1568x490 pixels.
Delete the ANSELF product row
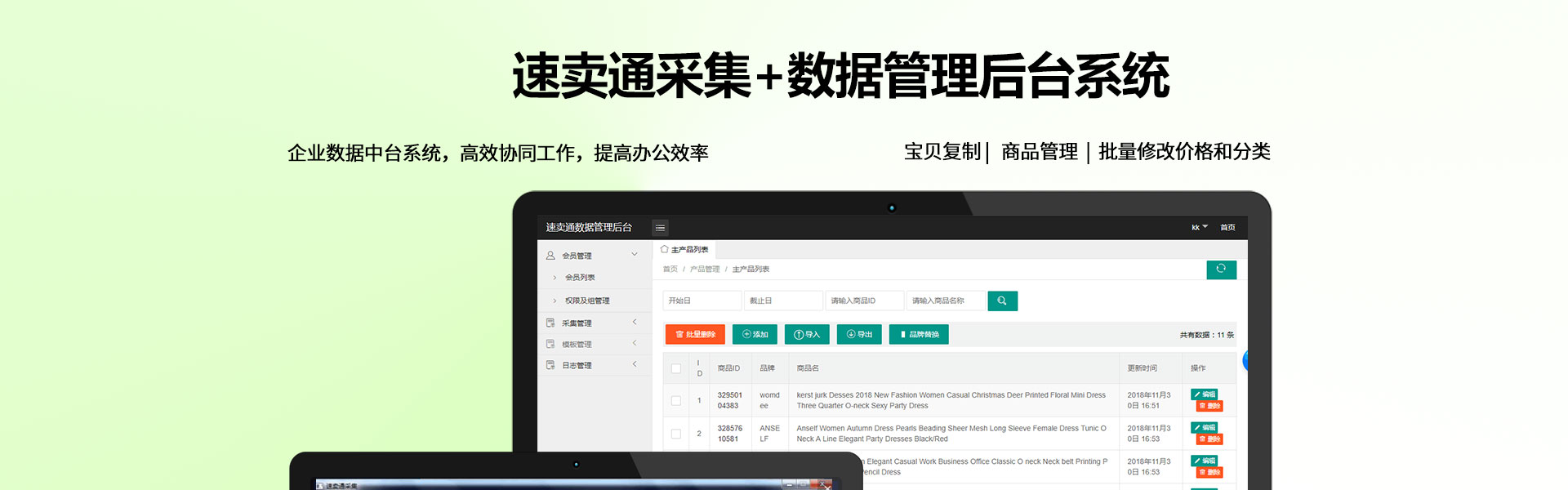(1209, 439)
